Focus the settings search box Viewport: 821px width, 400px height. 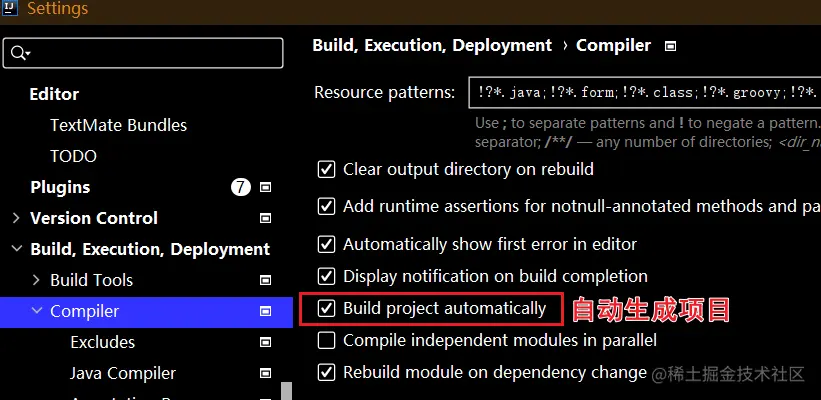(150, 53)
